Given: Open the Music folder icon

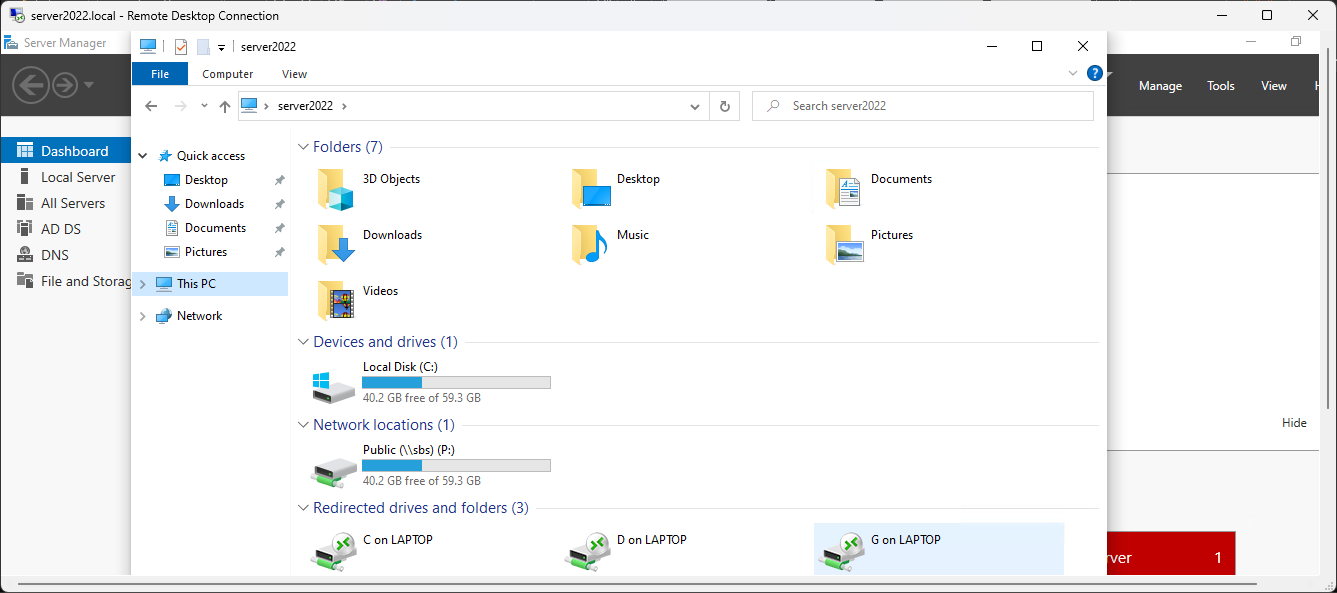Looking at the screenshot, I should click(x=590, y=244).
